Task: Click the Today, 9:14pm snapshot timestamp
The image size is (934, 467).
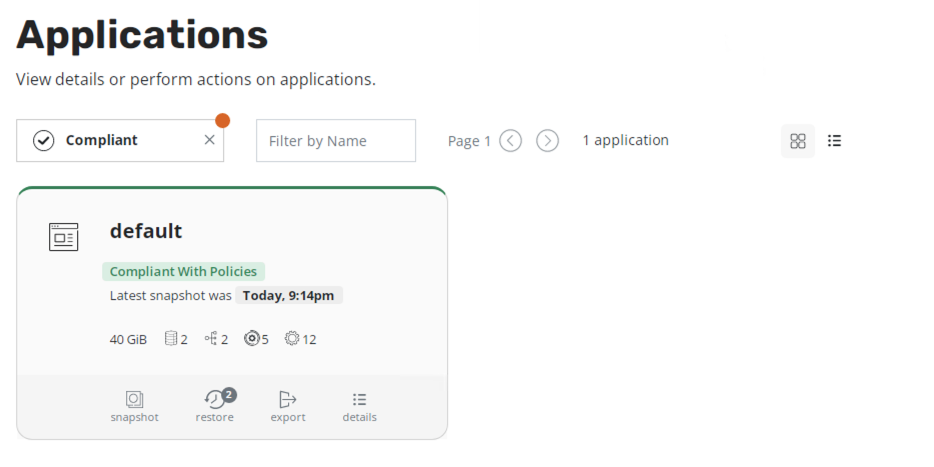Action: click(x=289, y=295)
